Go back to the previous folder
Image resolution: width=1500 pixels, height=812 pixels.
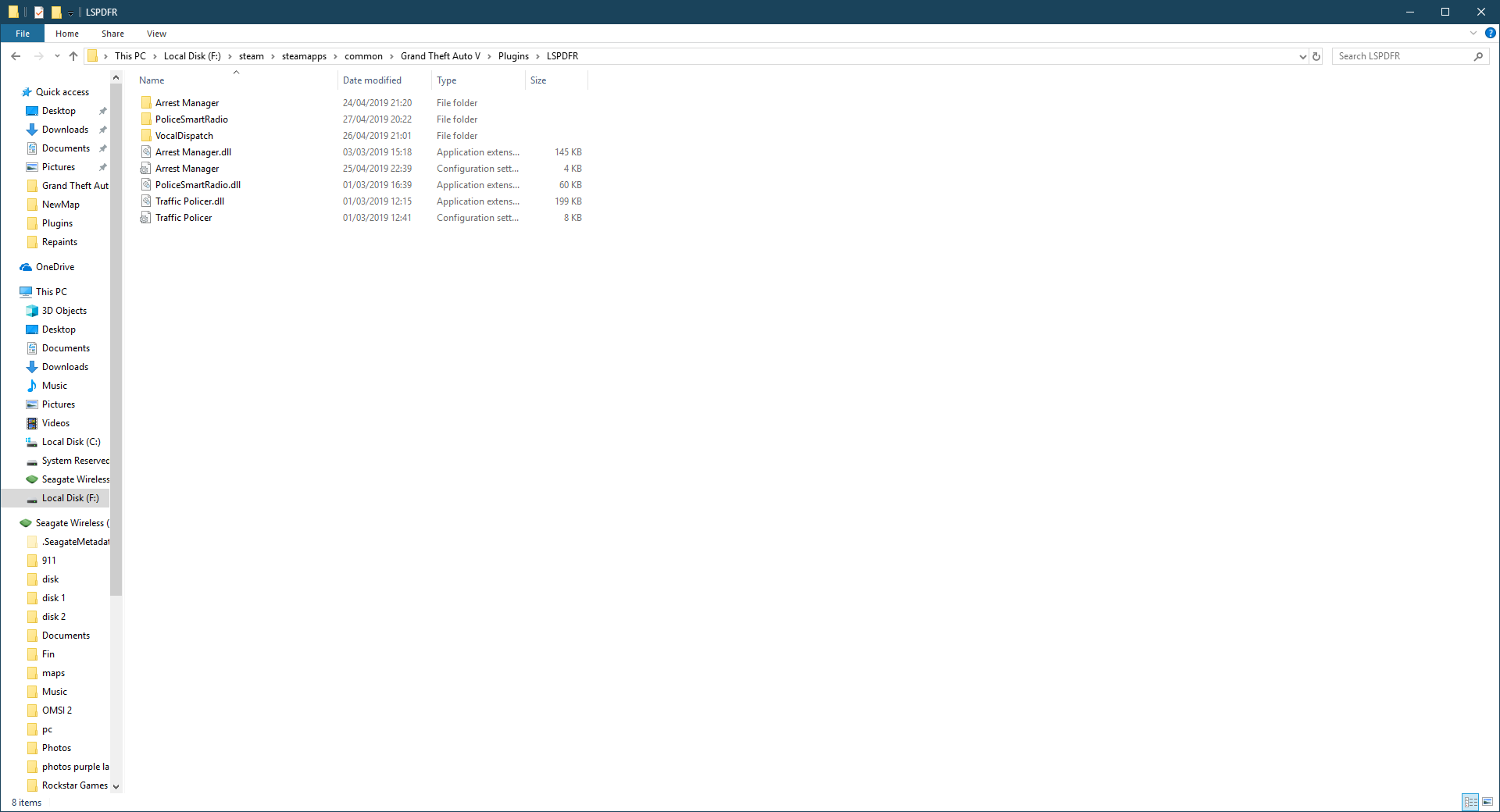16,56
